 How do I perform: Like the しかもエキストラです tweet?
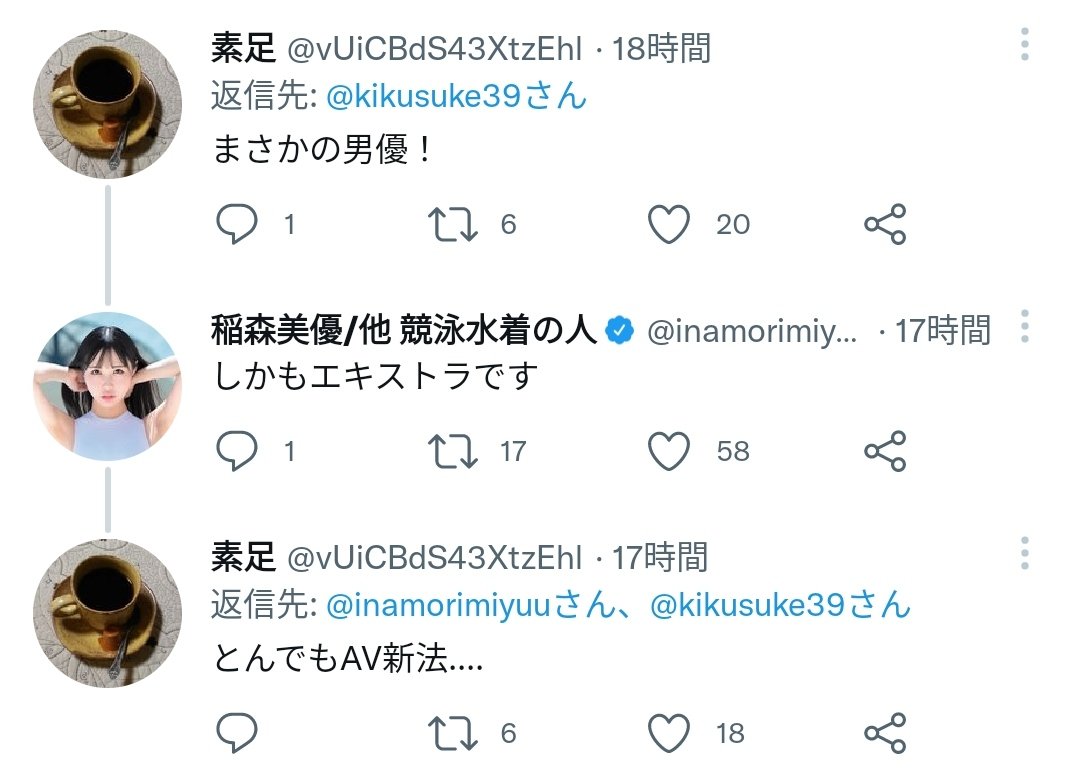(x=669, y=452)
